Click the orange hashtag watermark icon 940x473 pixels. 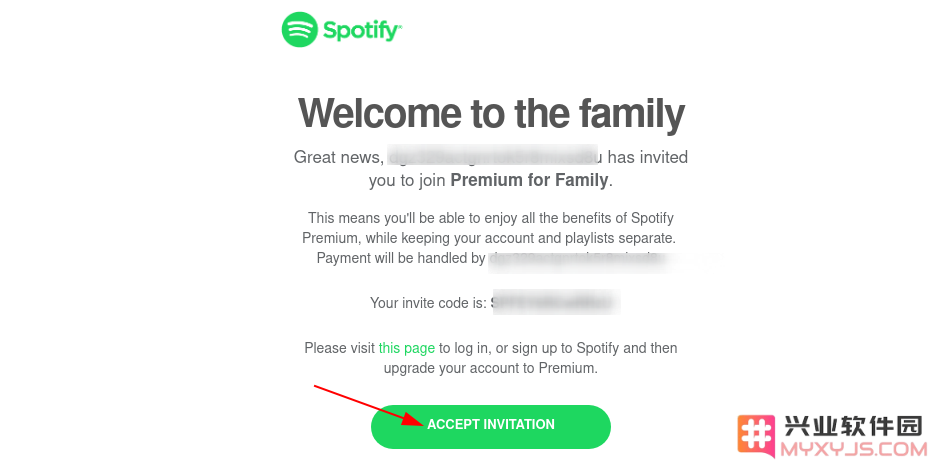pos(755,436)
